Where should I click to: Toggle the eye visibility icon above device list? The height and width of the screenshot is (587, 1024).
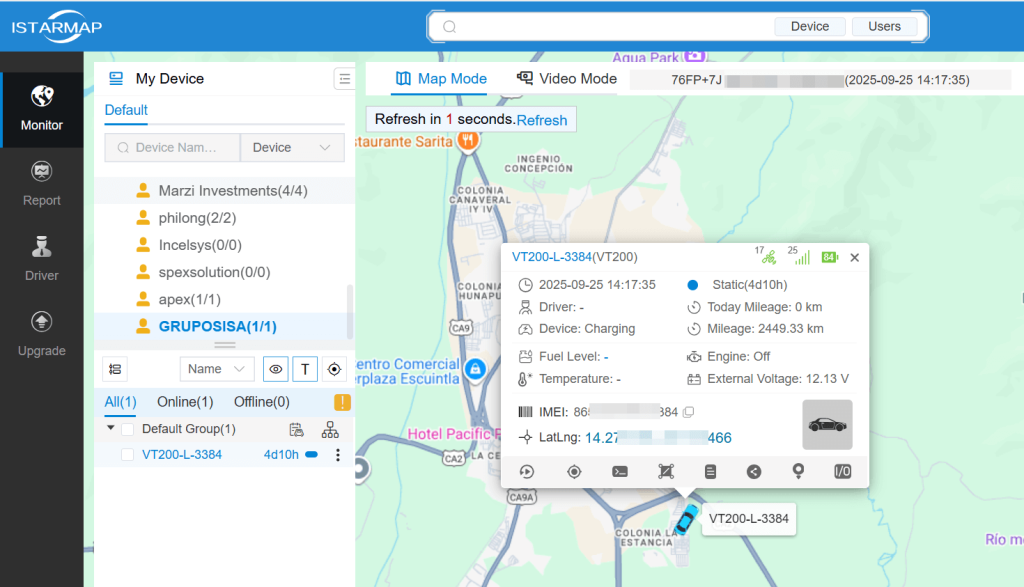click(x=276, y=369)
